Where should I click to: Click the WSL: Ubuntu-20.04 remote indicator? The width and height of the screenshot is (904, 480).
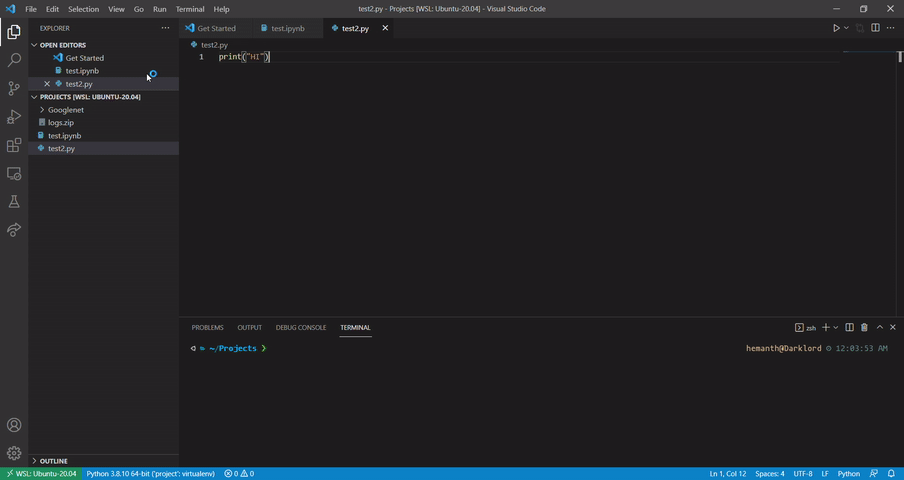pyautogui.click(x=41, y=474)
